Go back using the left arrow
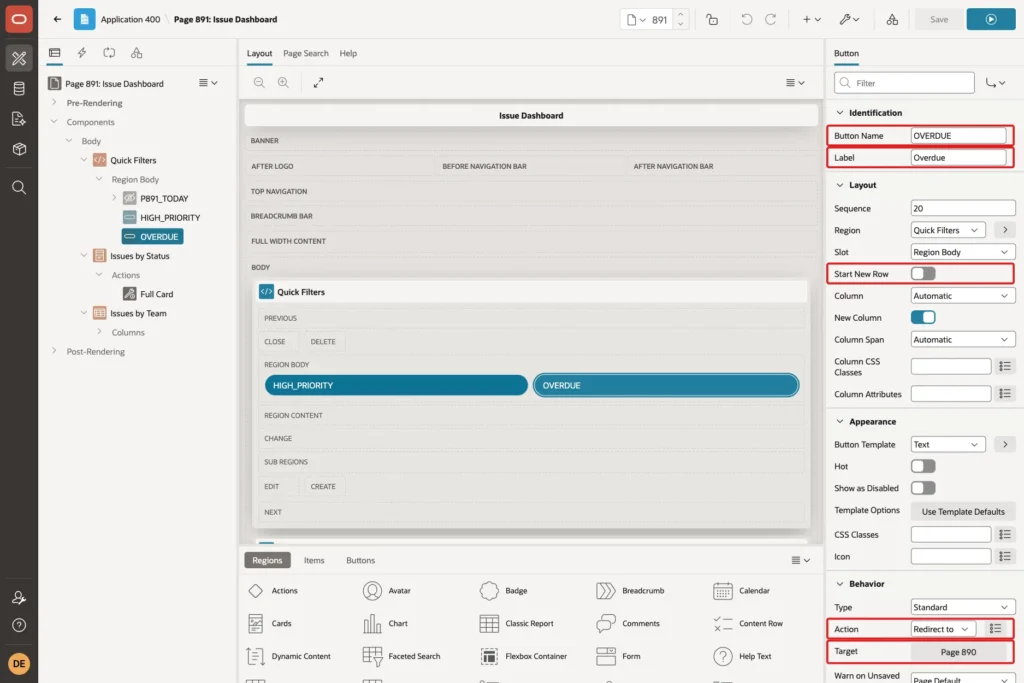 point(57,19)
